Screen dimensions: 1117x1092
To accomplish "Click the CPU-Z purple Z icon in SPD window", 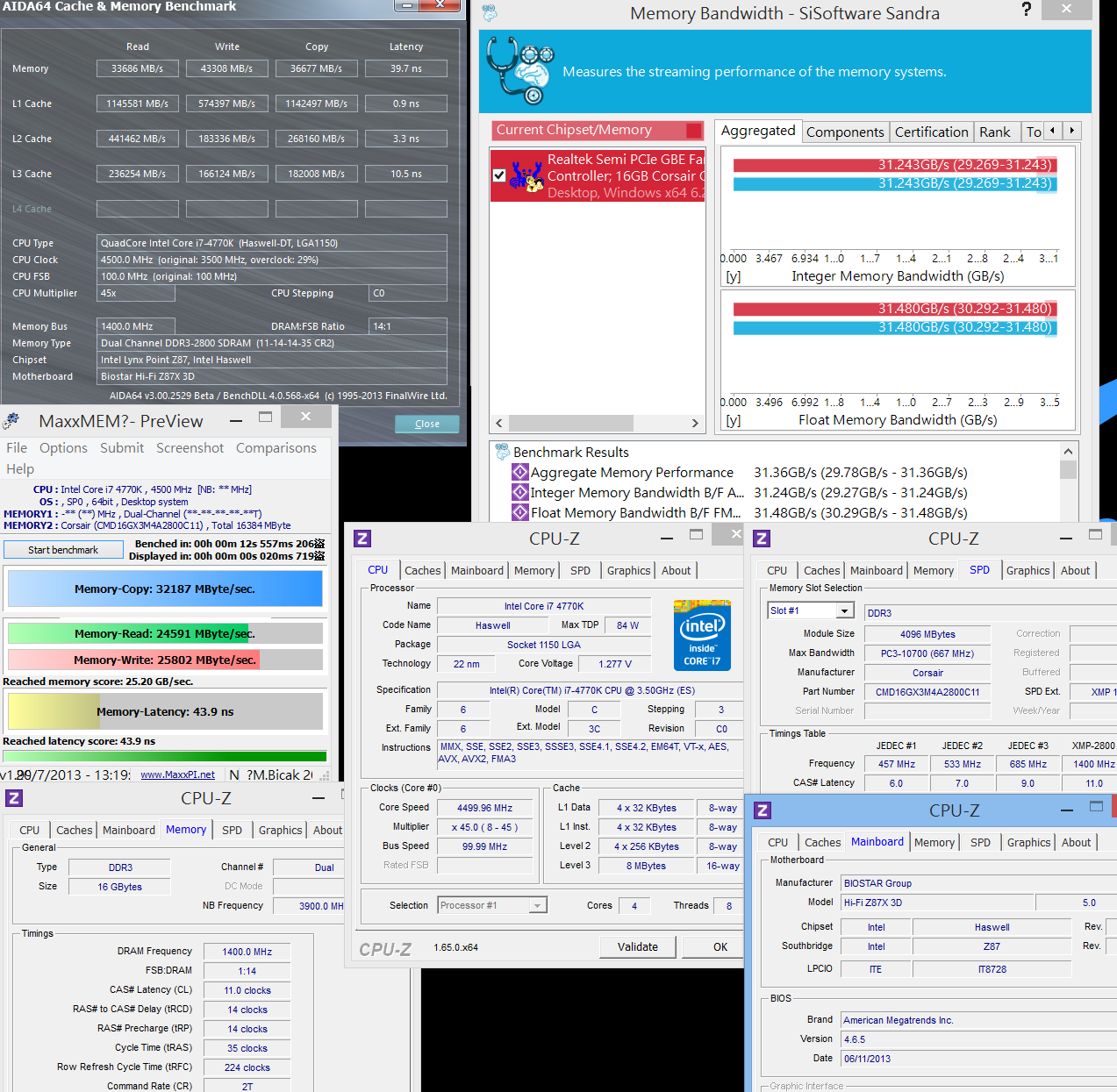I will pyautogui.click(x=762, y=539).
